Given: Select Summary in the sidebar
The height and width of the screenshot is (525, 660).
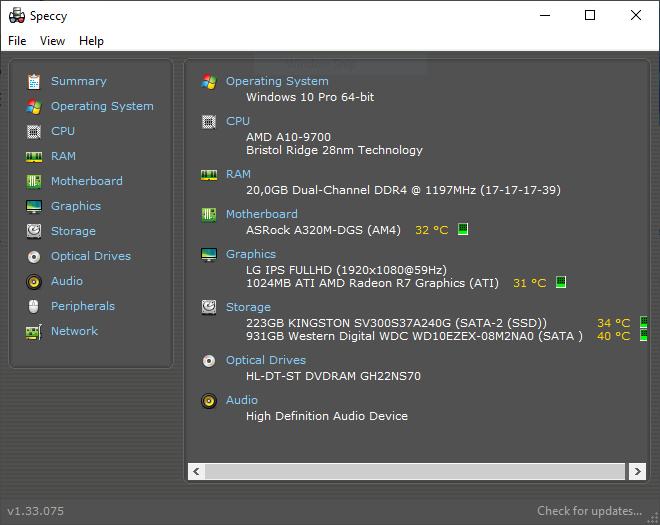Looking at the screenshot, I should (79, 81).
